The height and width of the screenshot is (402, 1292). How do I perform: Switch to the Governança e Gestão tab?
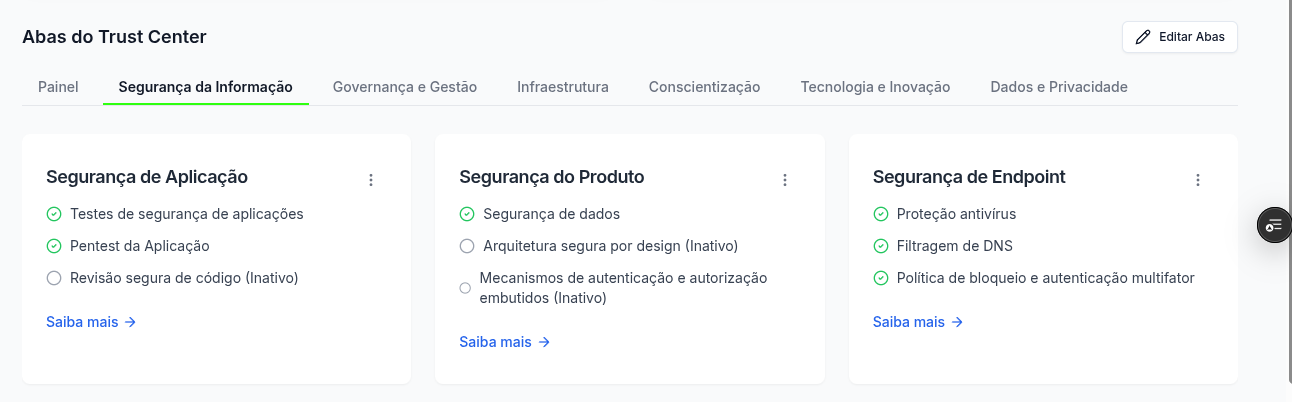[405, 87]
